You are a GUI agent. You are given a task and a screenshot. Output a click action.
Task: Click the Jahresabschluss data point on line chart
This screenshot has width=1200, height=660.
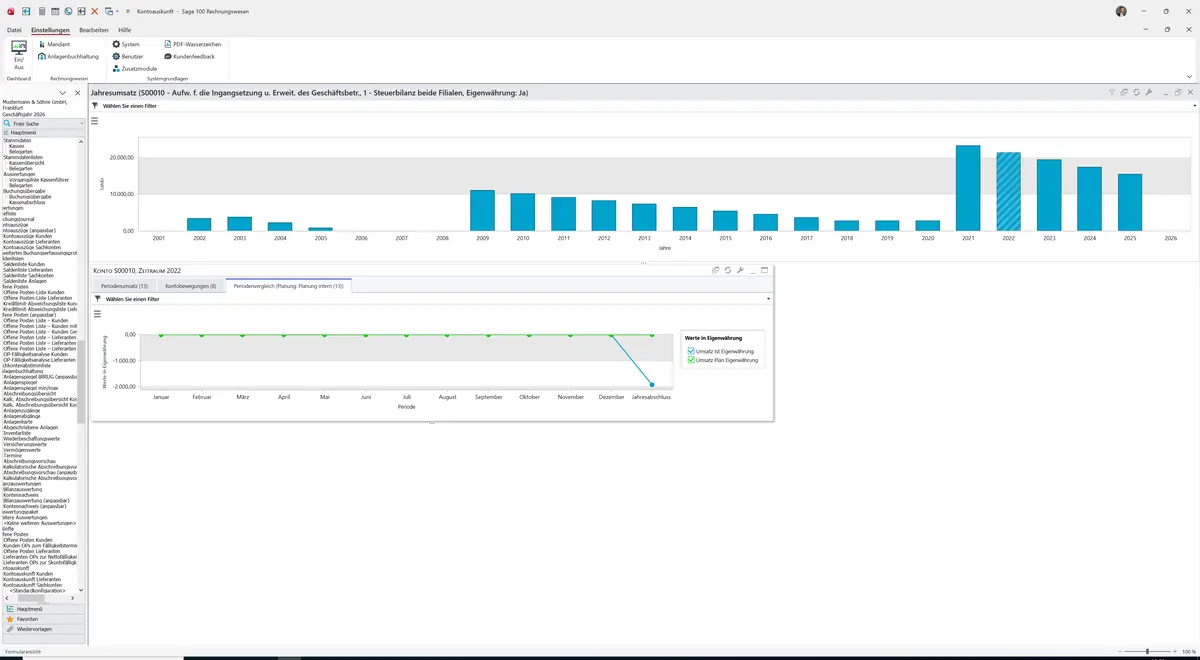652,384
